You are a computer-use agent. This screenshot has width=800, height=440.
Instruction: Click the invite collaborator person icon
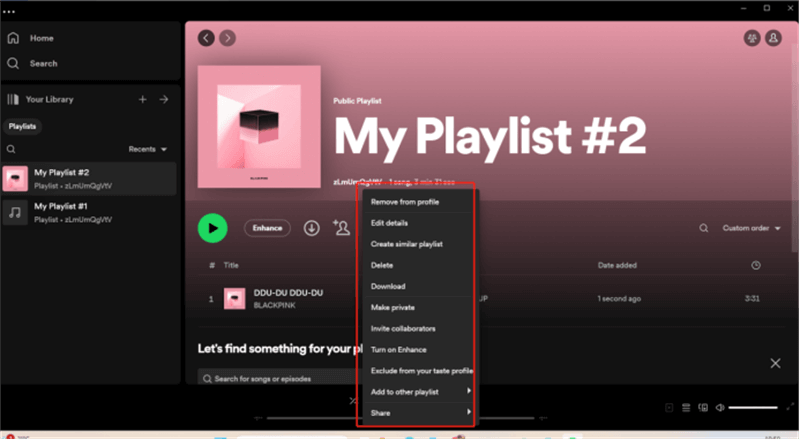[x=341, y=228]
